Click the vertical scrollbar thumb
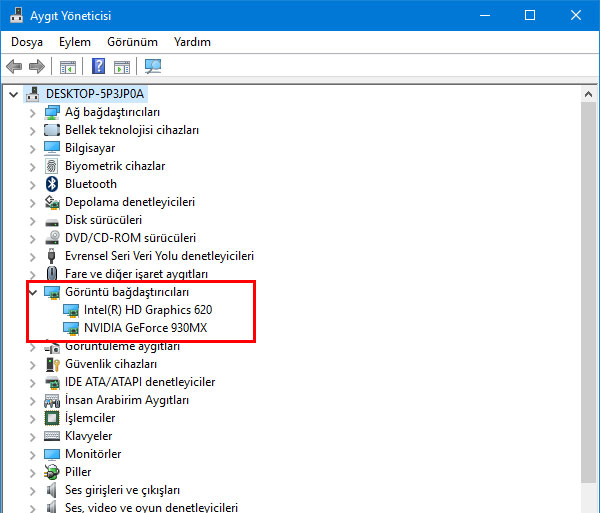The image size is (600, 513). click(x=589, y=292)
